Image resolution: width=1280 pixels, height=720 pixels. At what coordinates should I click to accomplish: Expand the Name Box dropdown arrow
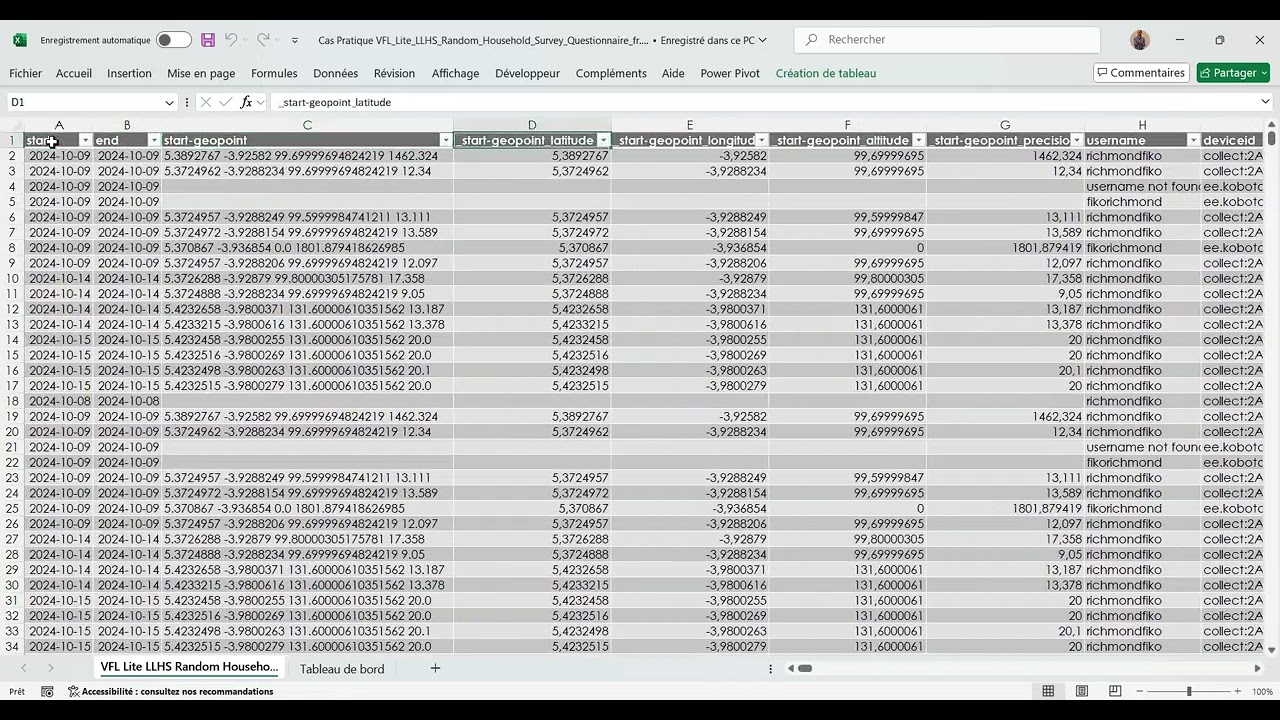pos(169,102)
